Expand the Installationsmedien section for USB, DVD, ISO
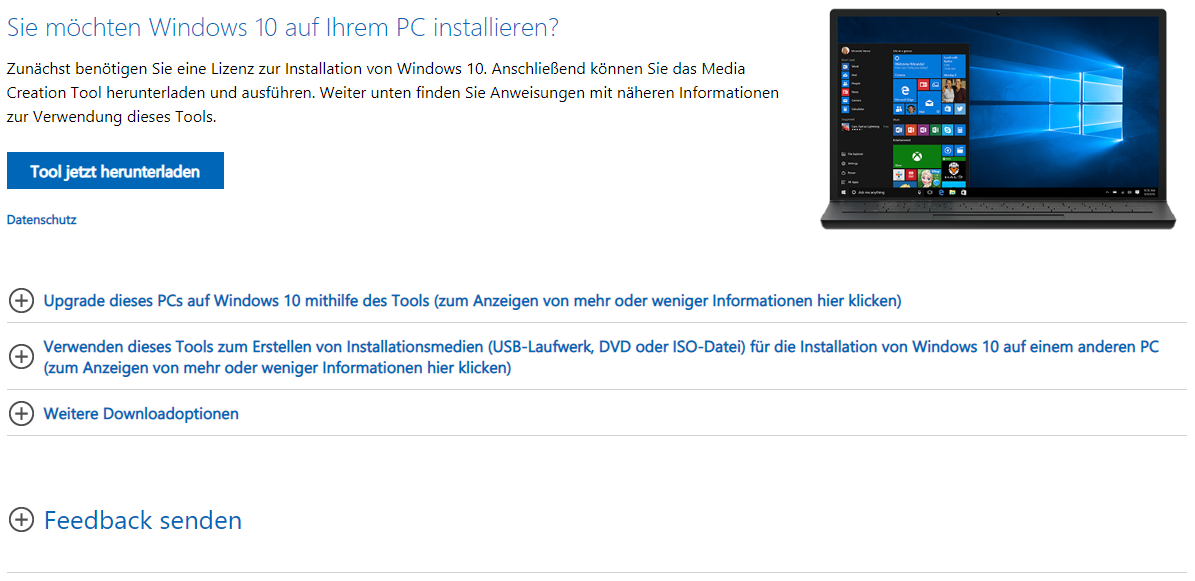This screenshot has height=581, width=1195. [21, 357]
